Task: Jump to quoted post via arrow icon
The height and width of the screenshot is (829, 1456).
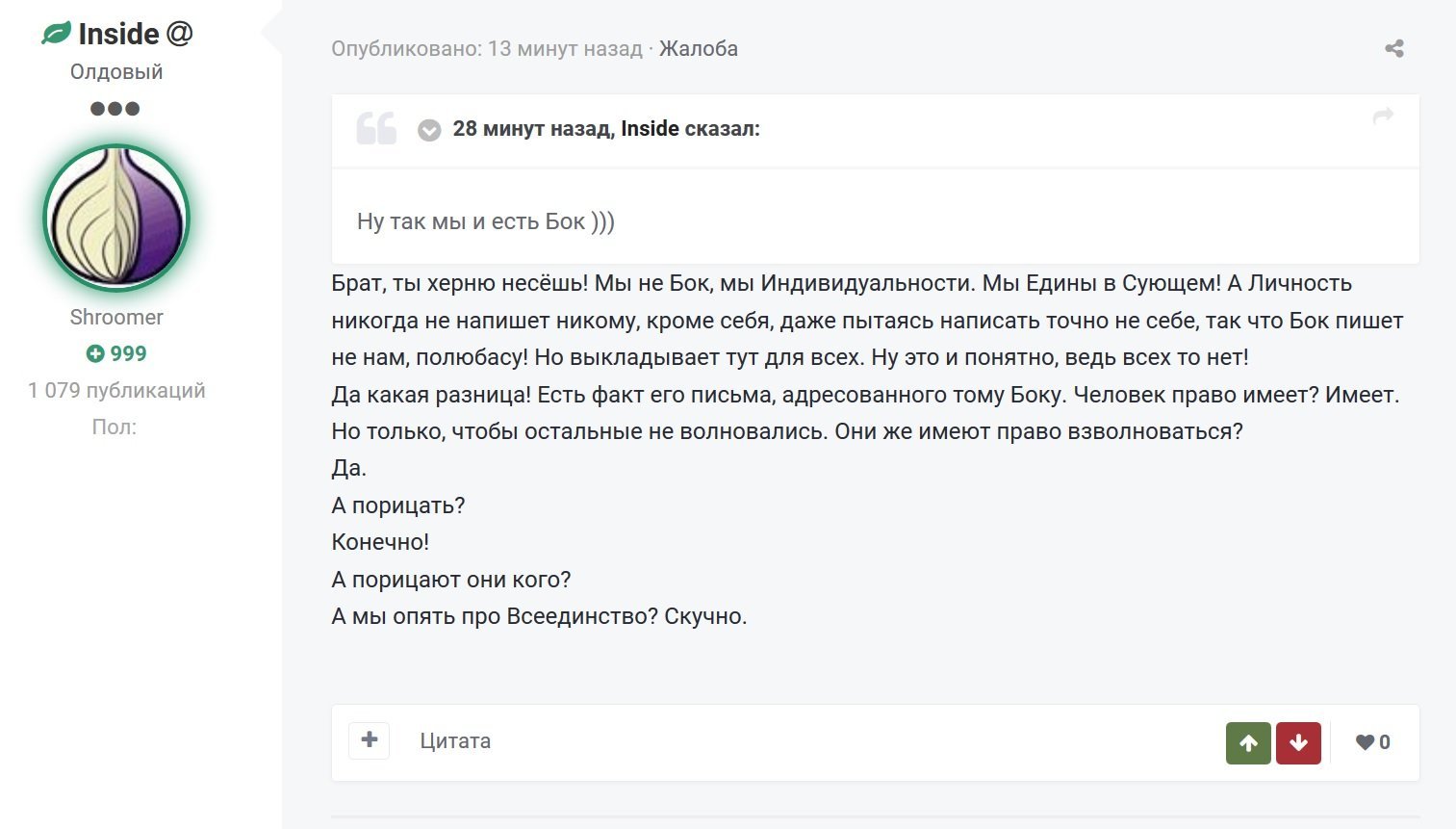Action: click(x=1383, y=117)
